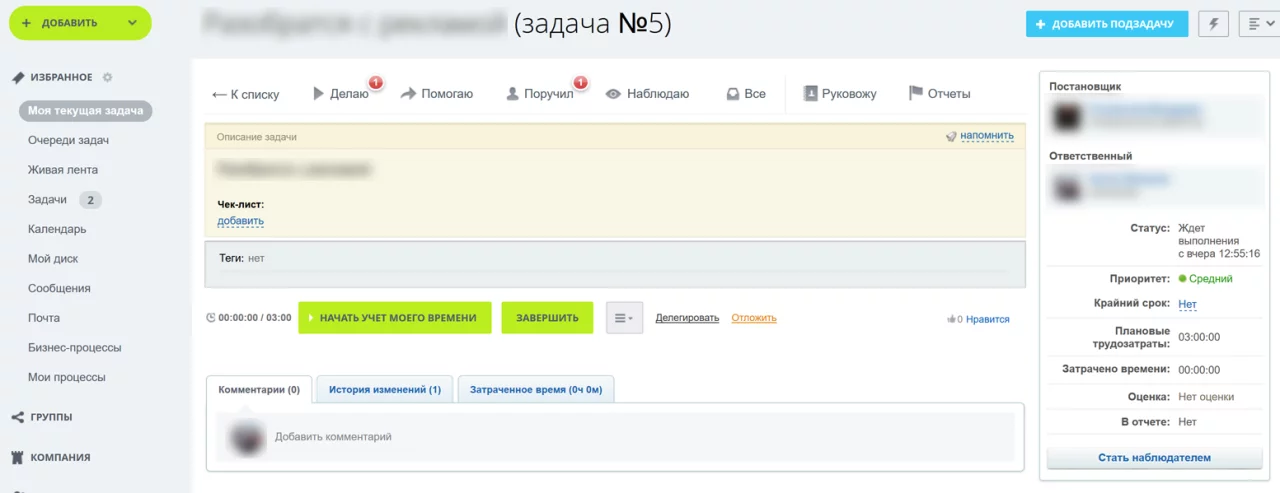Click Добавить подзадачу button
The width and height of the screenshot is (1280, 493).
1106,24
